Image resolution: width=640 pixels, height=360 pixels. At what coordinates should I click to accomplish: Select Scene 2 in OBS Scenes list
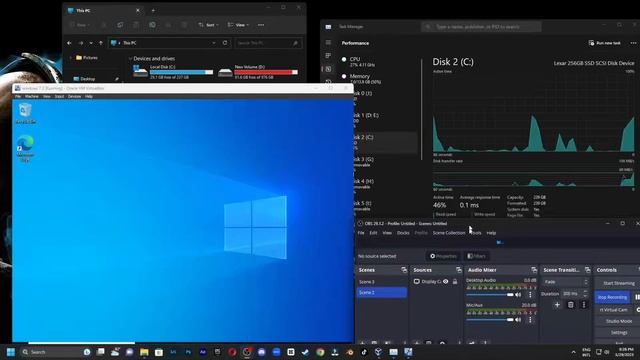382,293
